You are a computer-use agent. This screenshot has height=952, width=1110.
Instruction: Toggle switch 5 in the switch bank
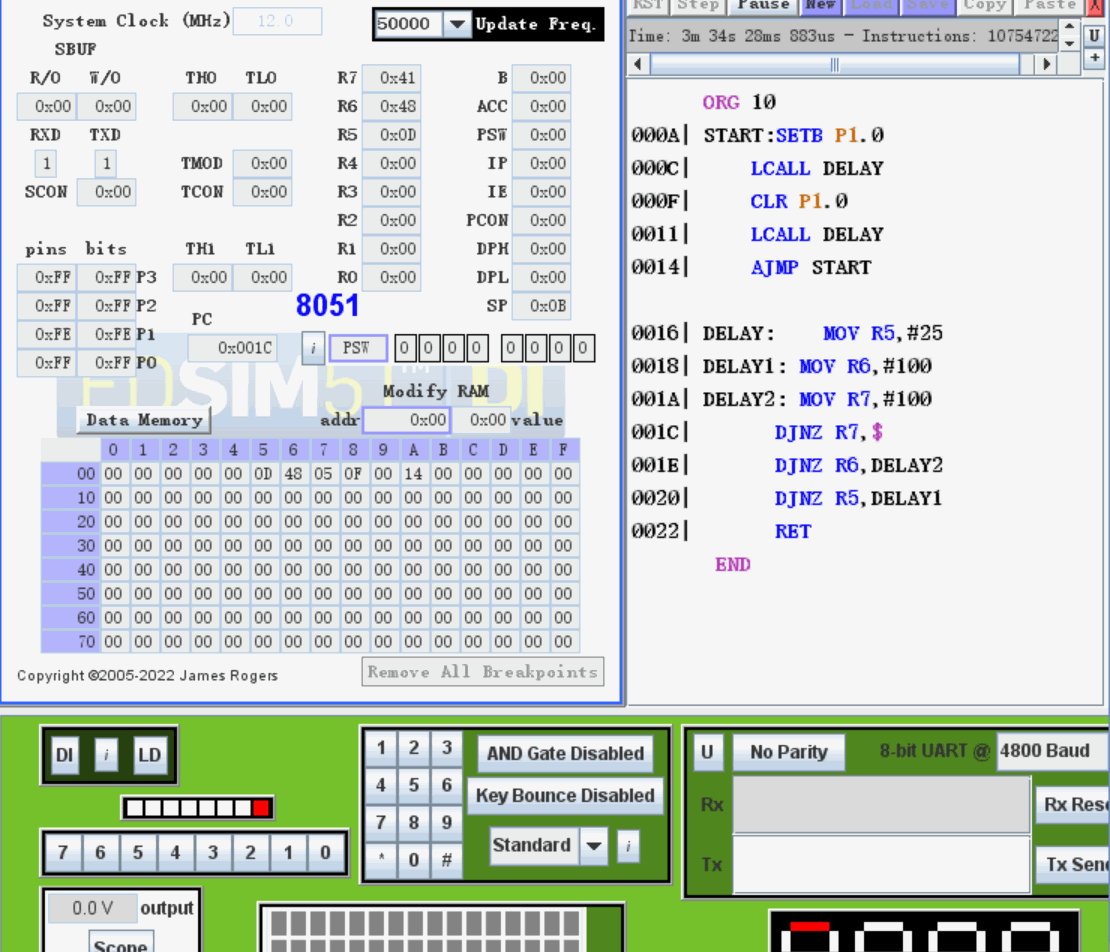pos(137,853)
